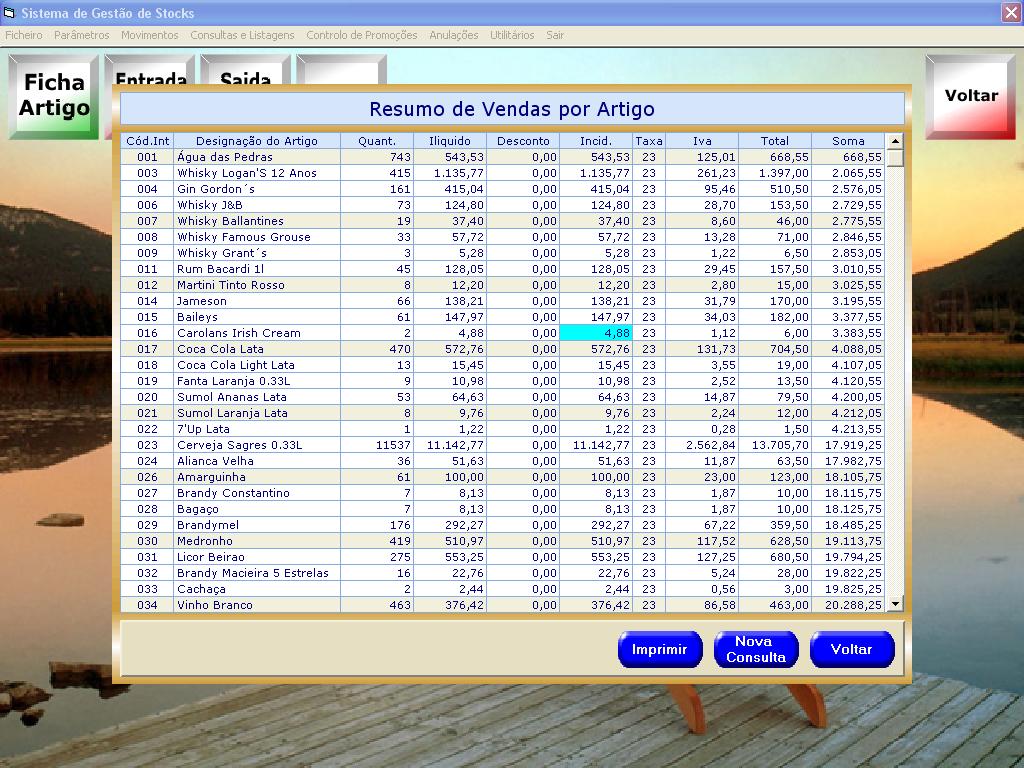Click the Quant. column header
This screenshot has height=768, width=1024.
[377, 141]
